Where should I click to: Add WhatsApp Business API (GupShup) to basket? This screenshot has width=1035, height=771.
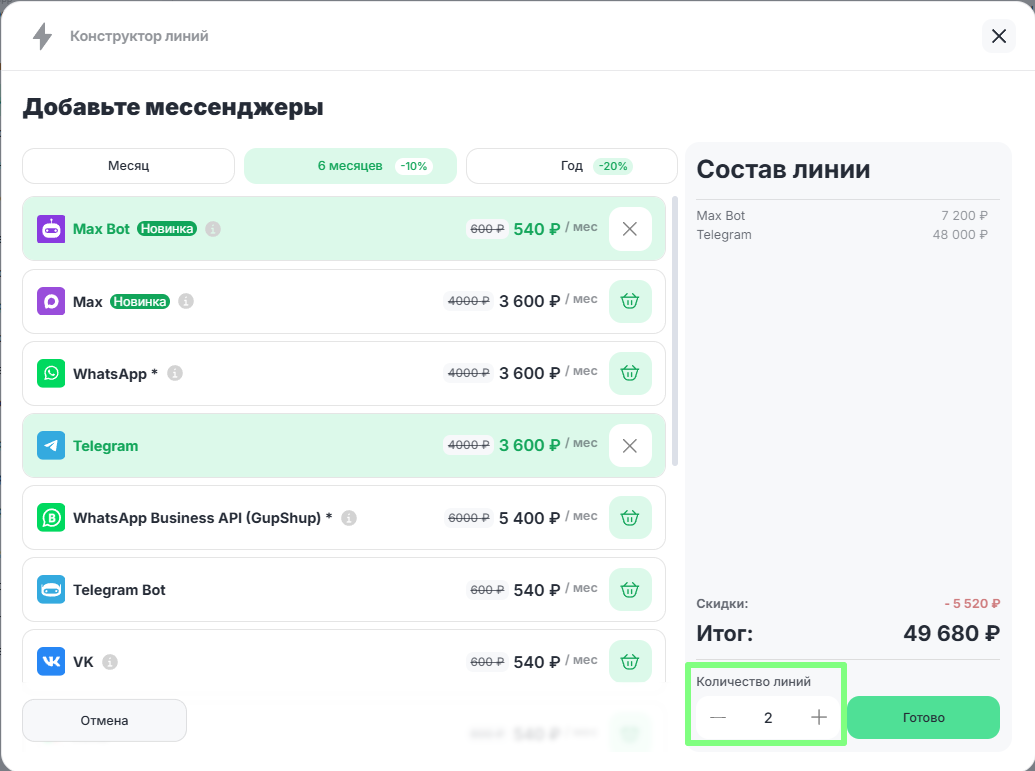pyautogui.click(x=630, y=518)
